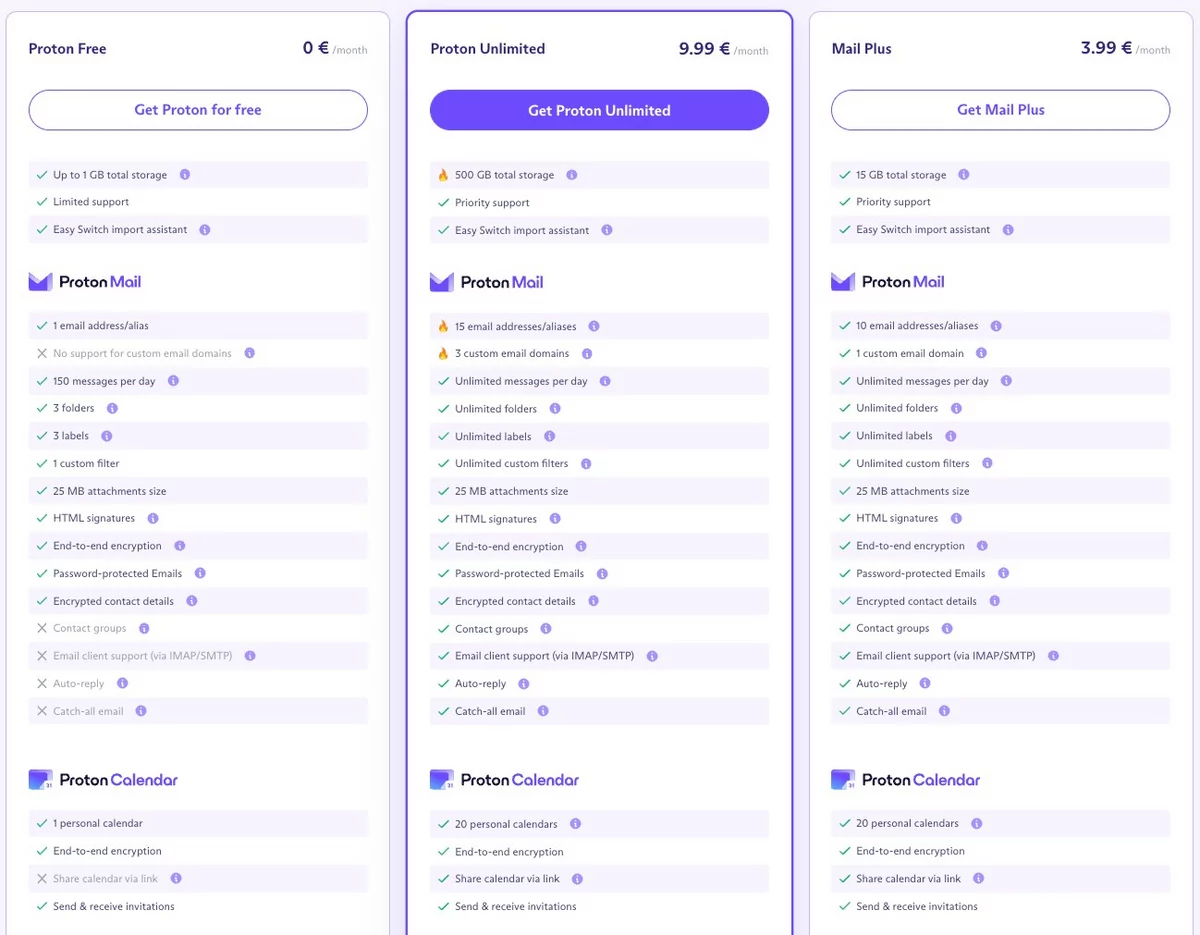This screenshot has width=1200, height=935.
Task: Click Proton Mail logo in Proton Unlimited plan
Action: [487, 282]
